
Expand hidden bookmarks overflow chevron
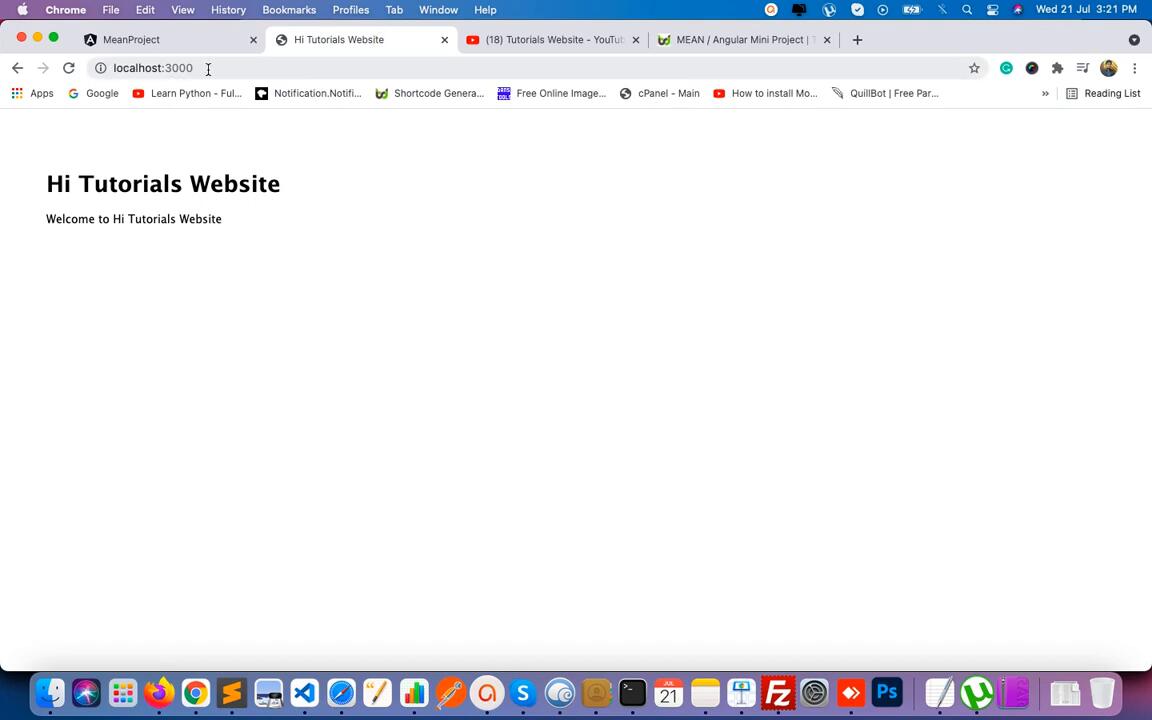point(1045,93)
